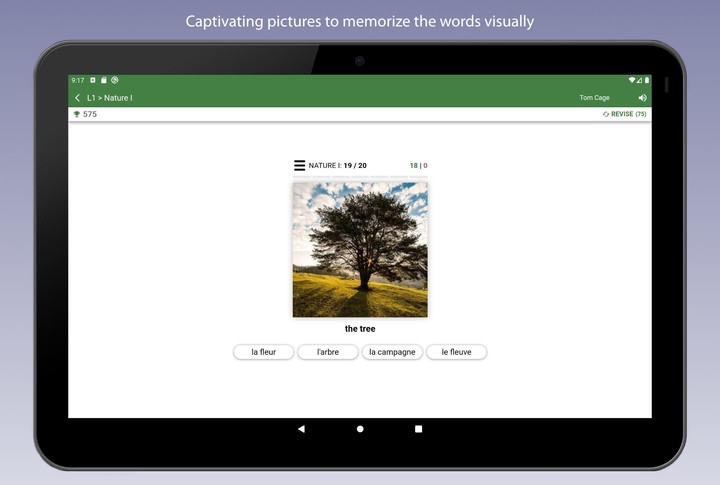Open the L1 > Nature I breadcrumb
Viewport: 720px width, 485px height.
[109, 98]
